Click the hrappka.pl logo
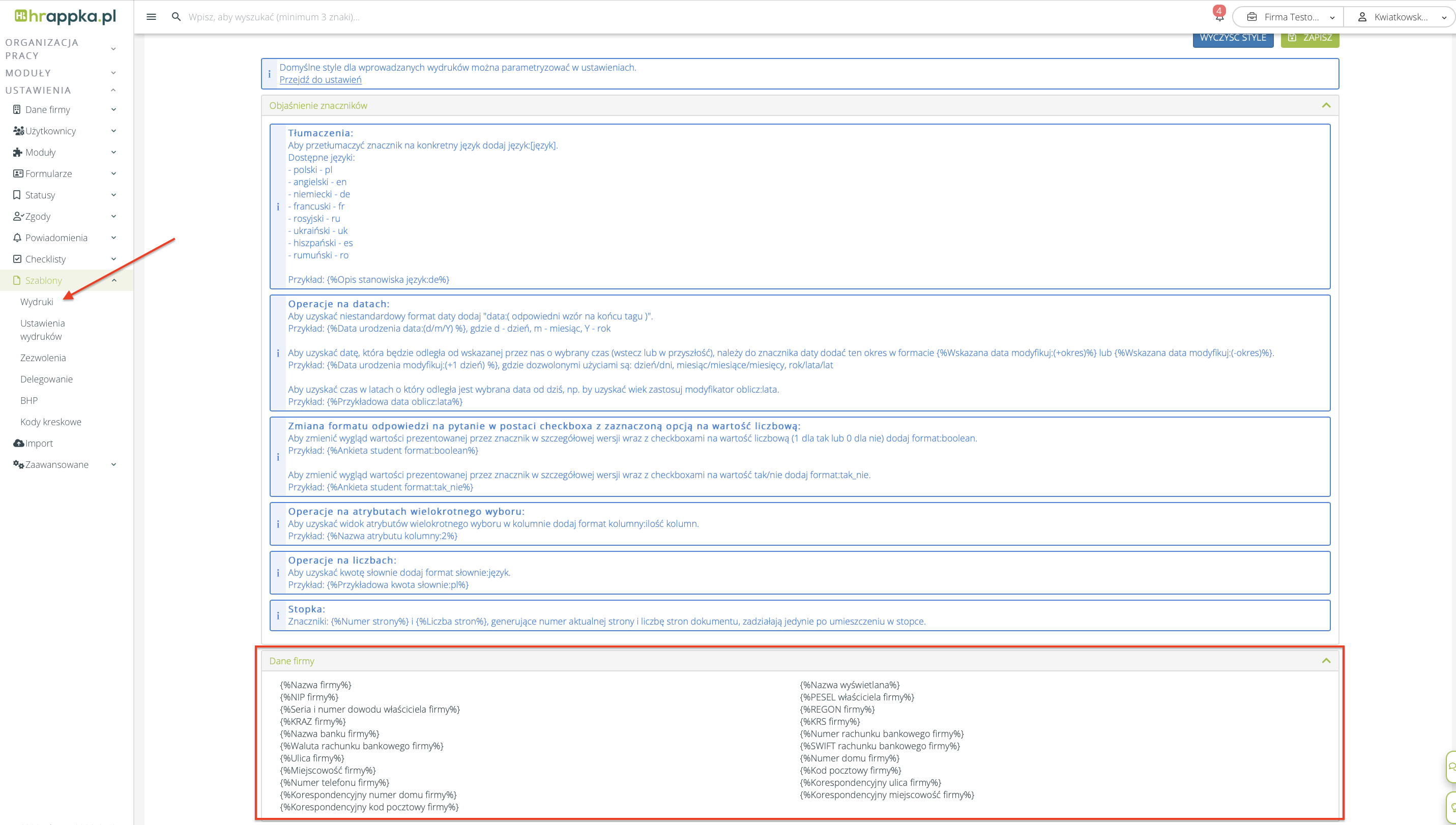This screenshot has height=825, width=1456. pyautogui.click(x=66, y=16)
